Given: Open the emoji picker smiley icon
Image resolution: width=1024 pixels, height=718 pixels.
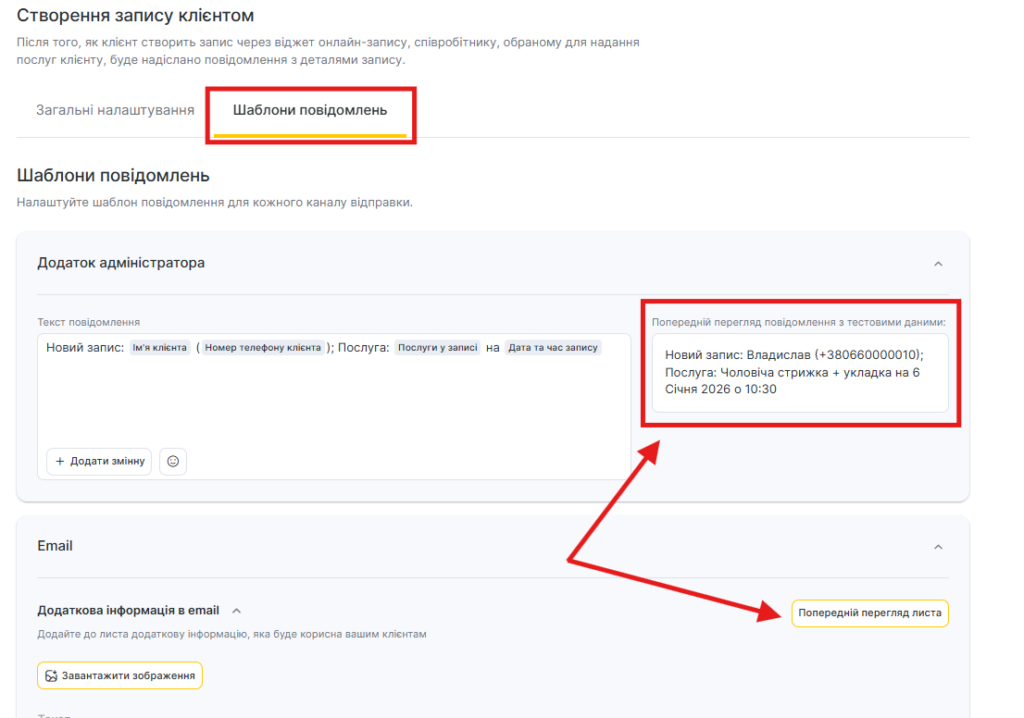Looking at the screenshot, I should [x=173, y=461].
